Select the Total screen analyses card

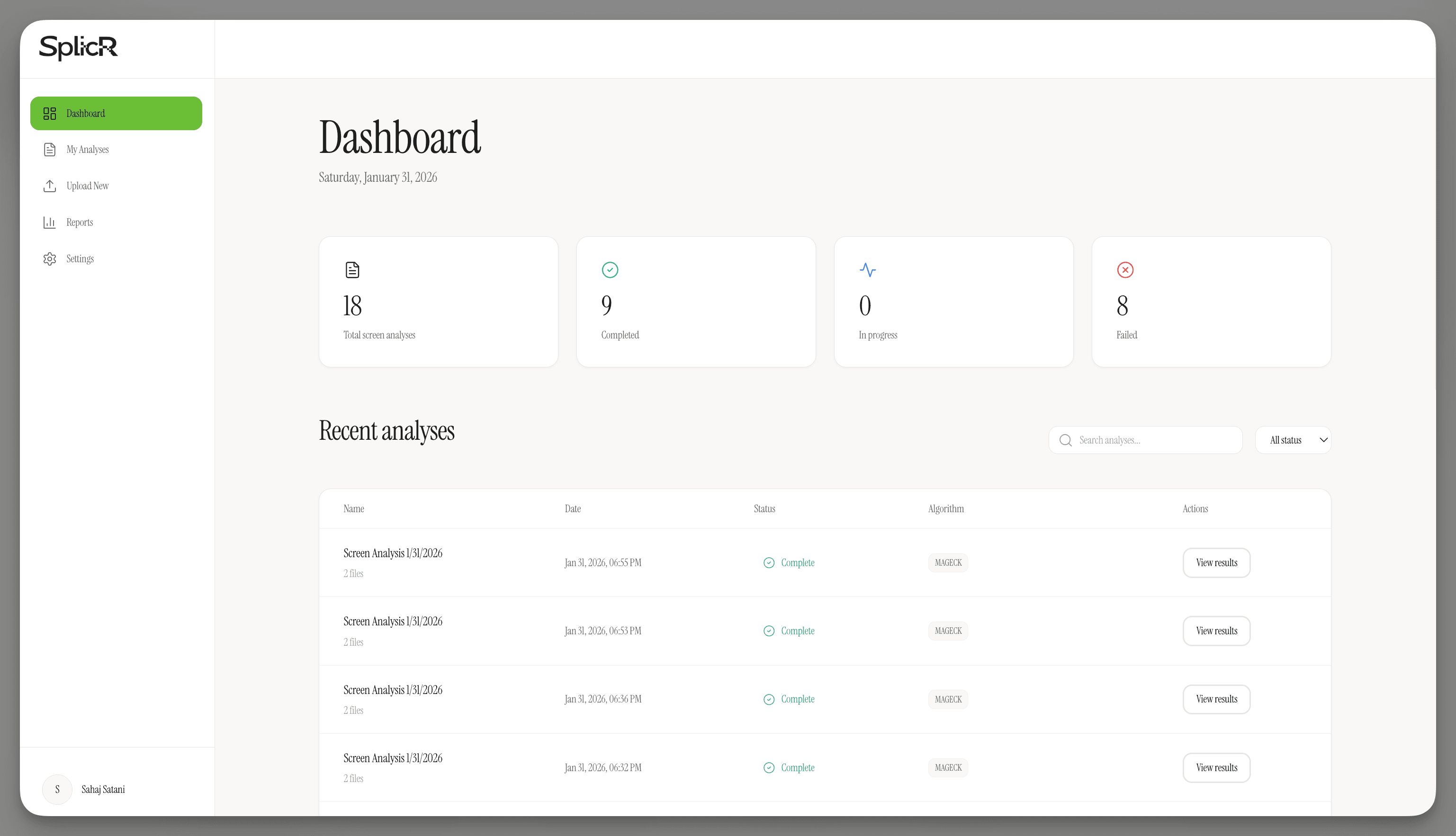[x=438, y=302]
